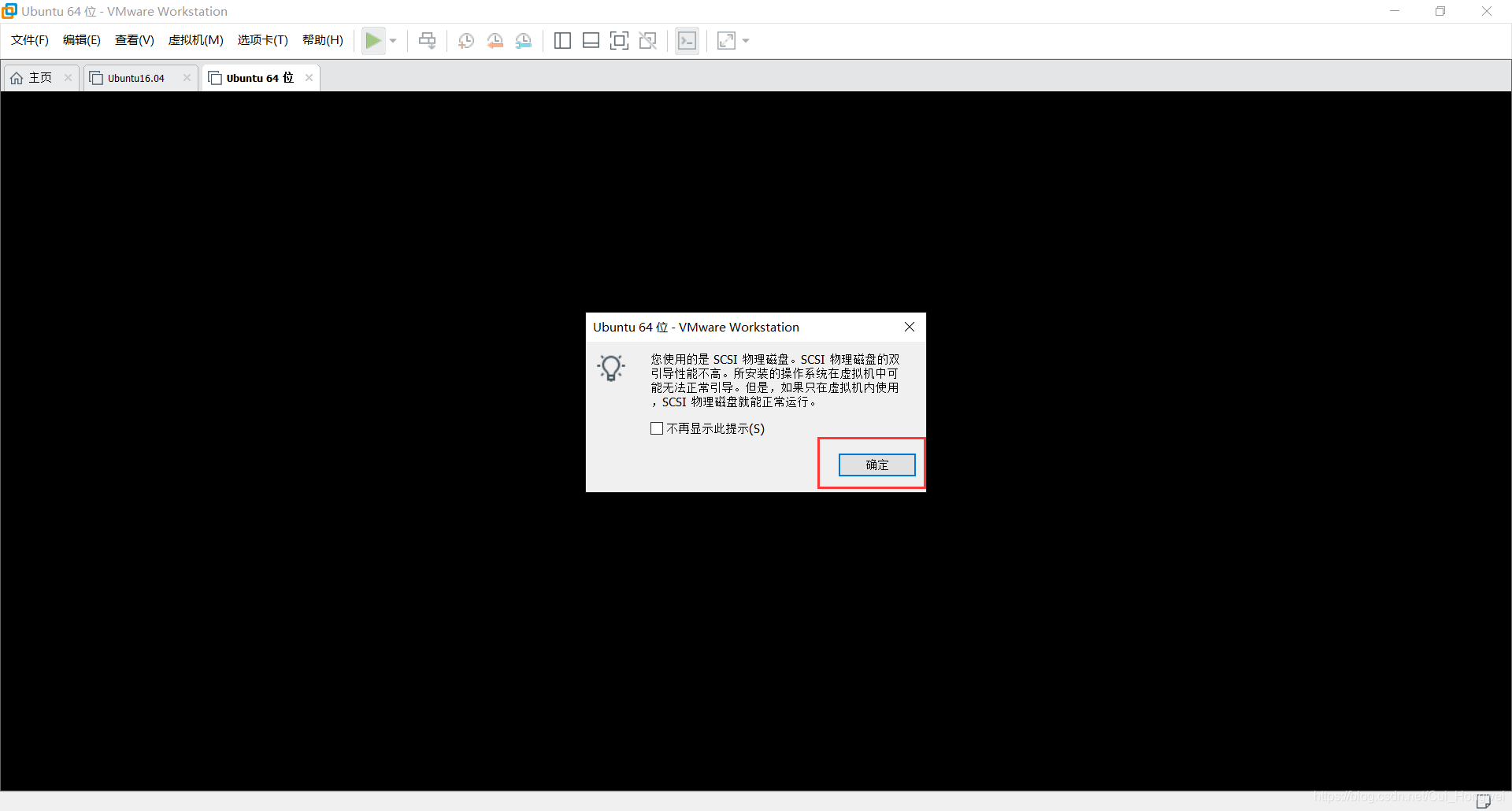This screenshot has width=1512, height=811.
Task: Open the 帮助(H) menu
Action: pos(323,40)
